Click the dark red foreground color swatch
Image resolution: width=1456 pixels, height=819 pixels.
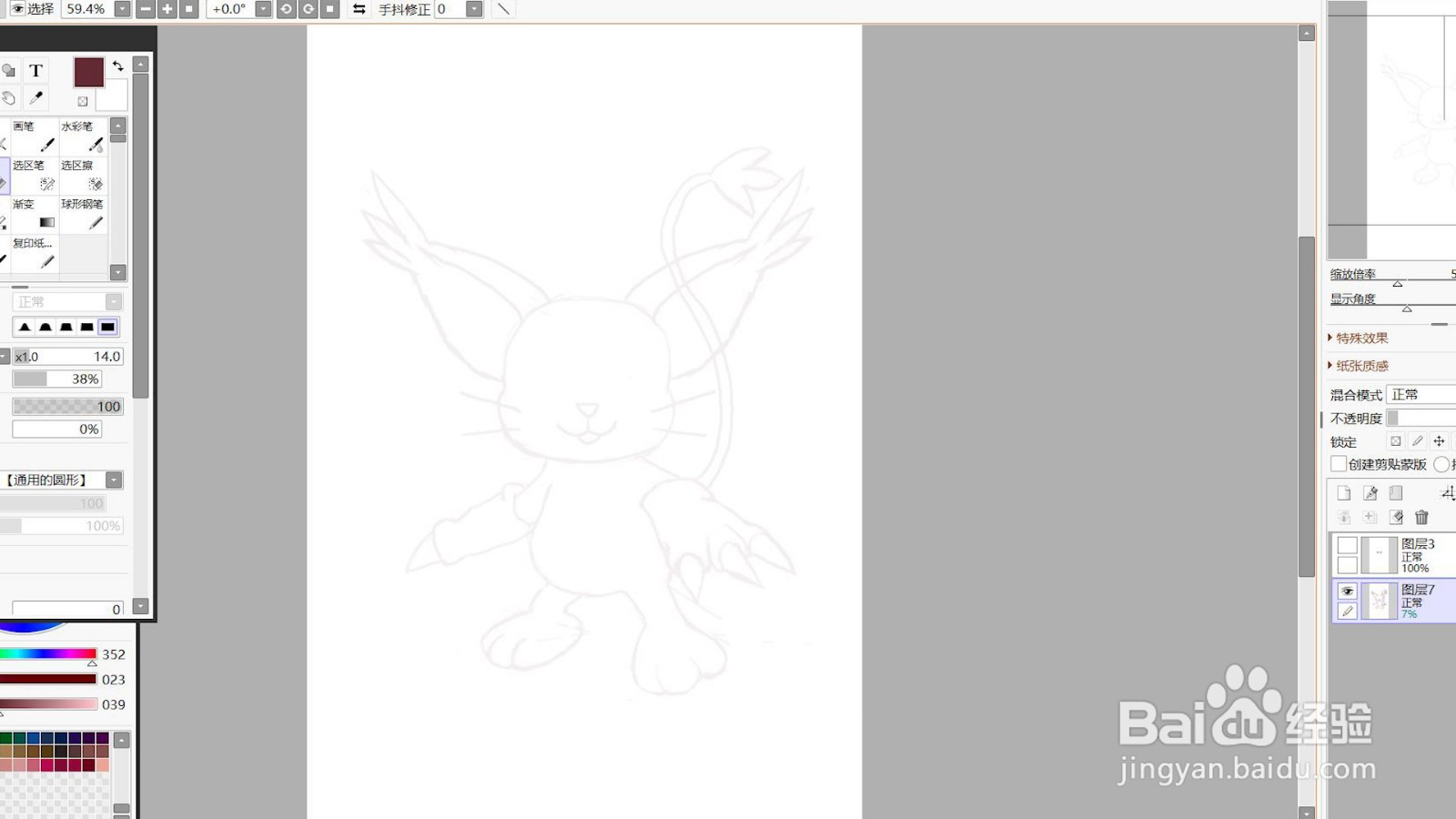(x=88, y=72)
